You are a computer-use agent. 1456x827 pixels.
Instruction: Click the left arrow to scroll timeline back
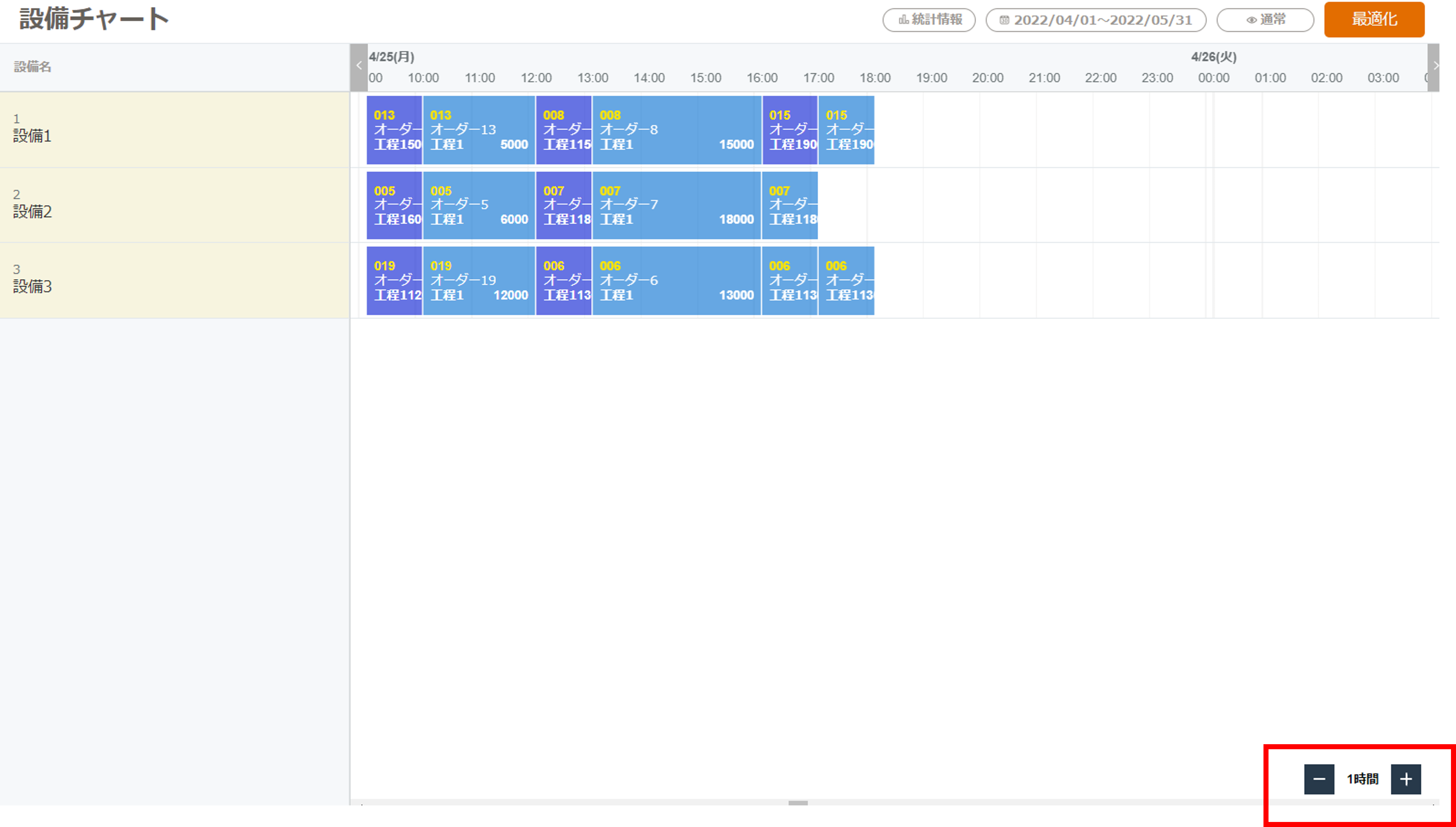click(x=359, y=67)
